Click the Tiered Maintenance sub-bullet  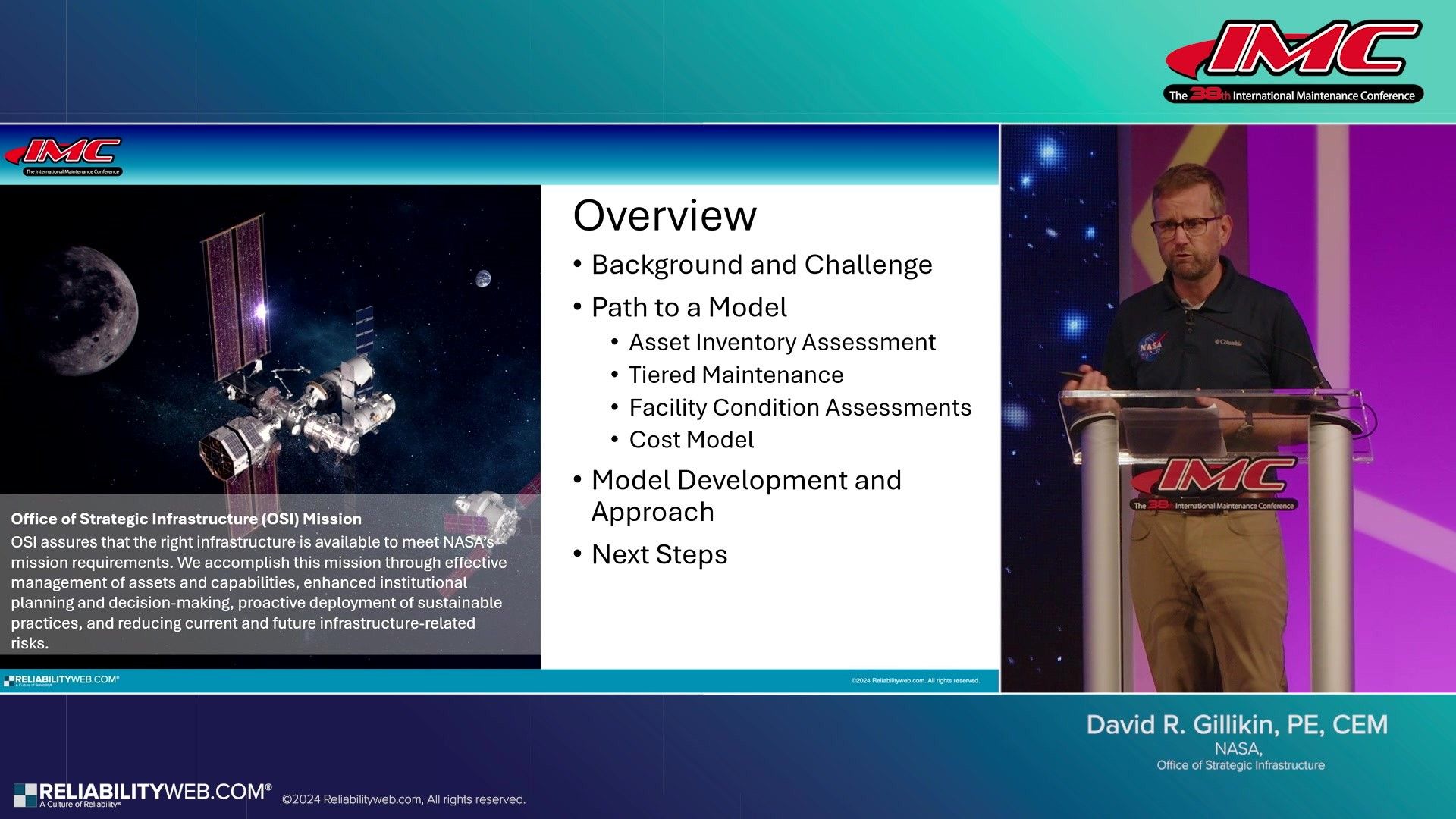(736, 375)
